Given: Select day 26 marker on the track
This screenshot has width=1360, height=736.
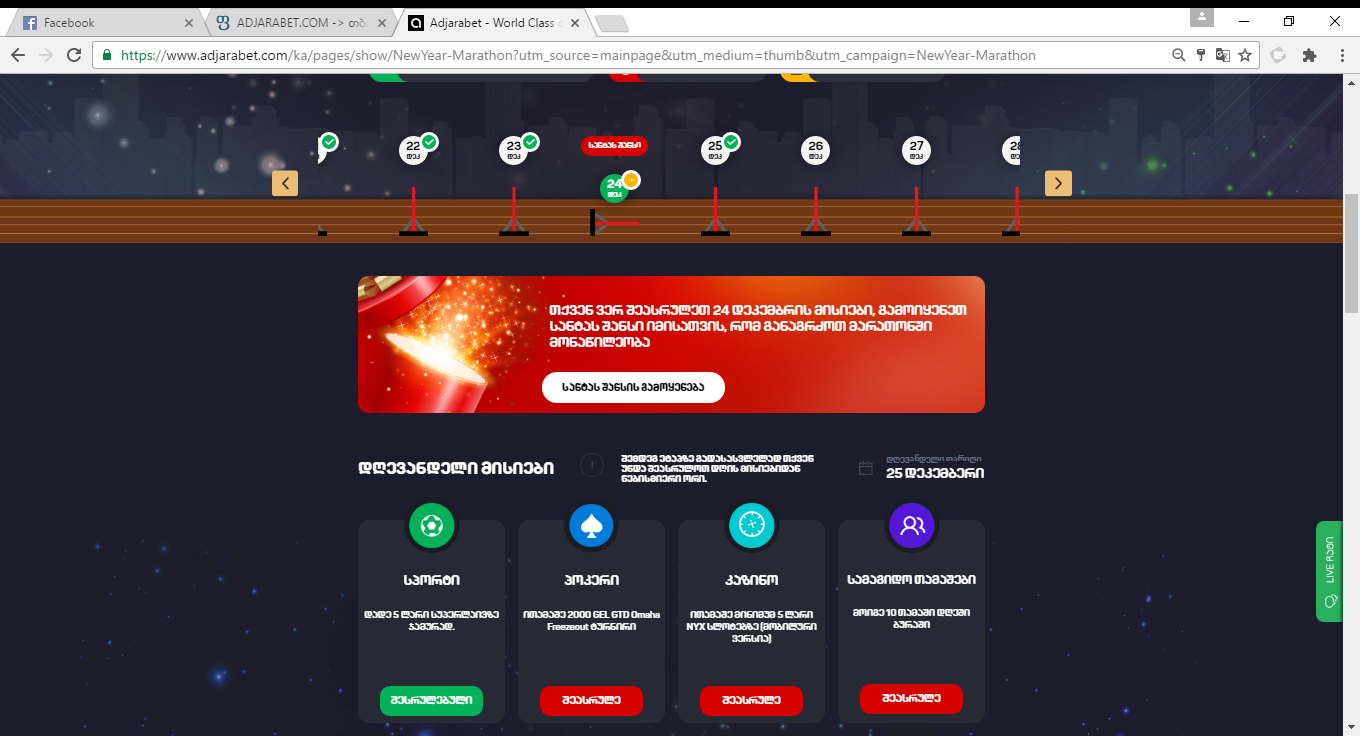Looking at the screenshot, I should (x=816, y=150).
